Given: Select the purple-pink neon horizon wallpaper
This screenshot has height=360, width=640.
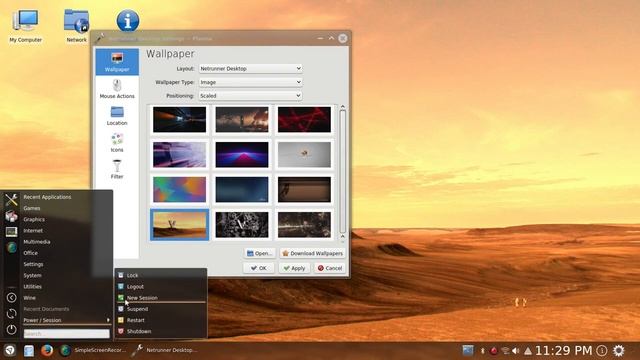Looking at the screenshot, I should [x=242, y=155].
